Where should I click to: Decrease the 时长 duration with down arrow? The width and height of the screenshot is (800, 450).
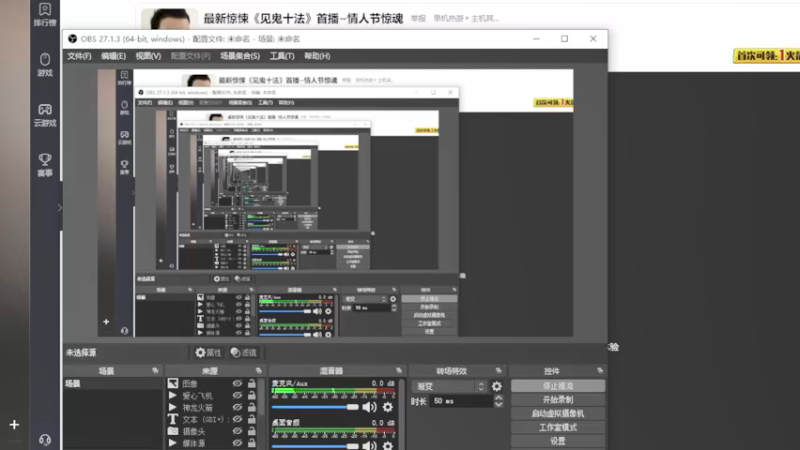498,405
